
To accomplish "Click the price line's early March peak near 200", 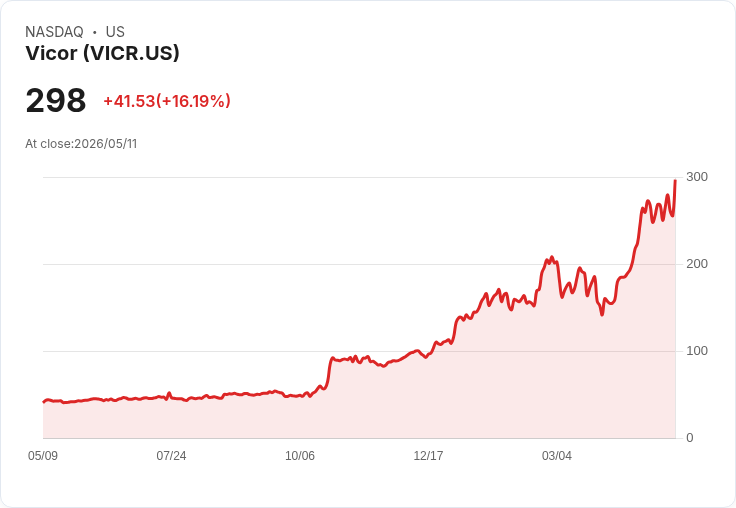I will tap(552, 257).
